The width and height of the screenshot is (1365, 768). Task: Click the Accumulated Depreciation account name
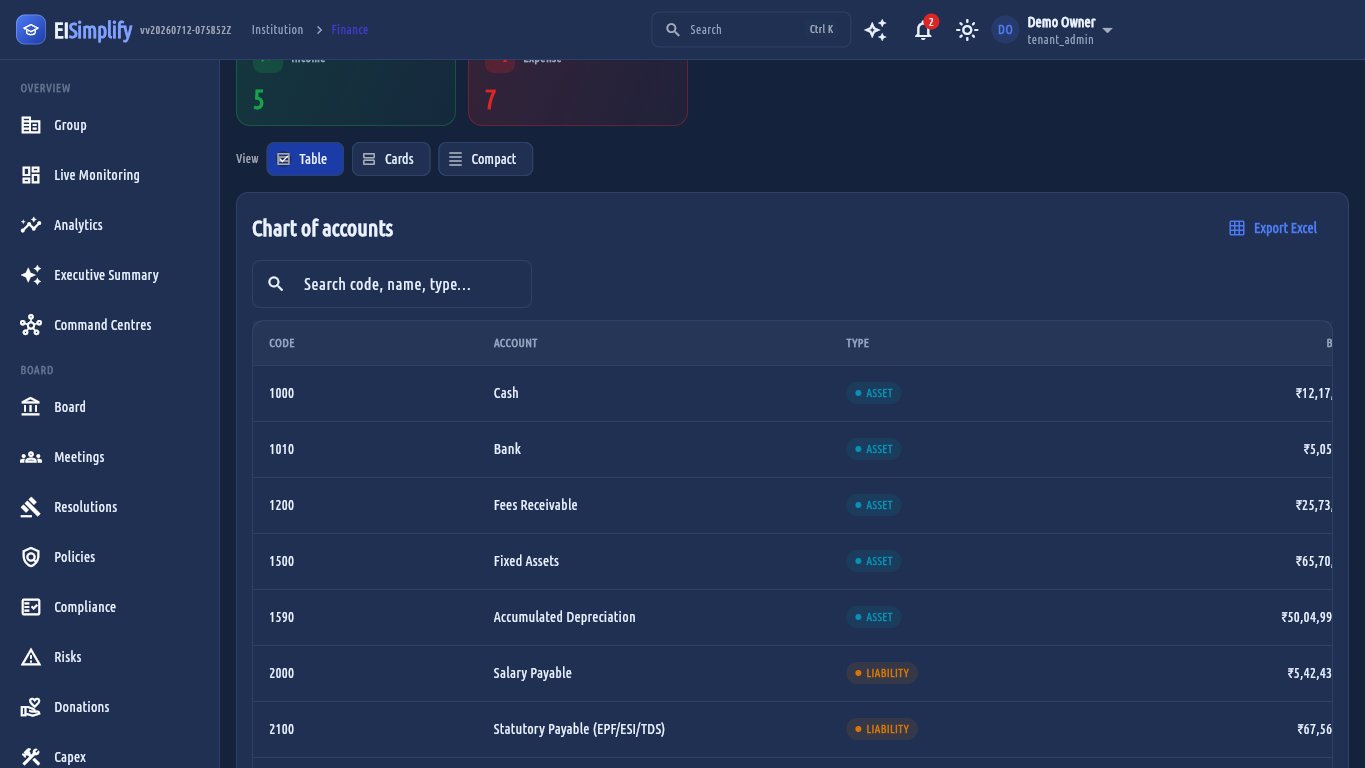click(x=564, y=617)
